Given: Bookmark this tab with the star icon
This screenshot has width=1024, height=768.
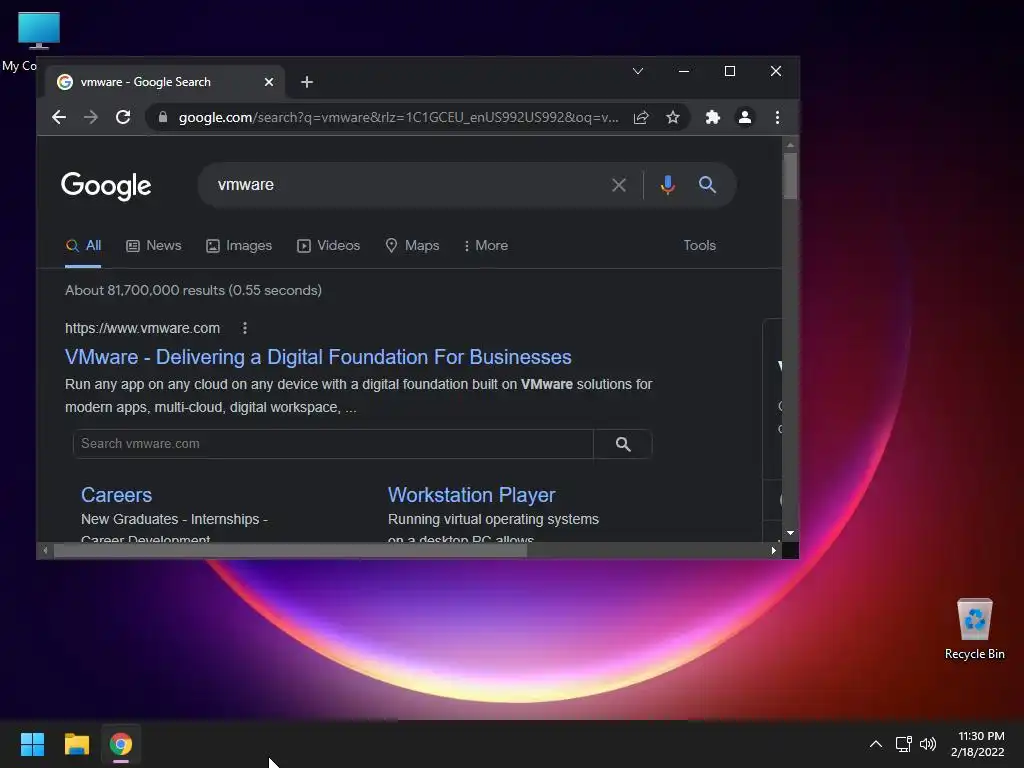Looking at the screenshot, I should [x=673, y=118].
